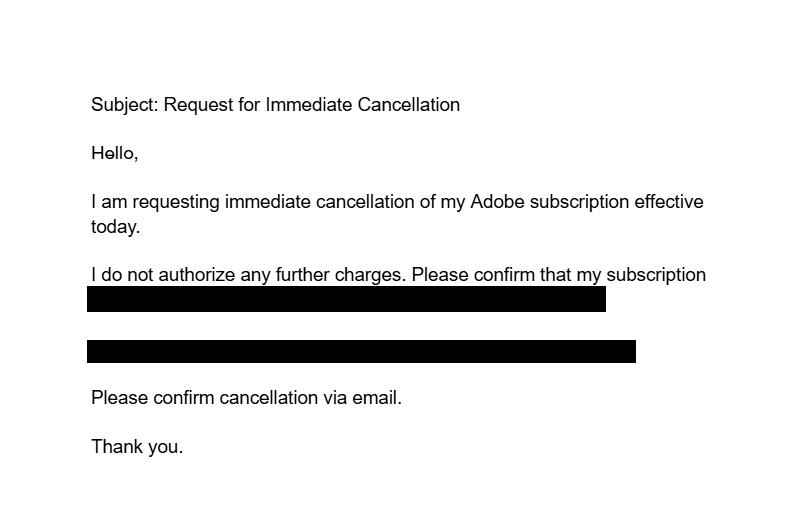The image size is (797, 521).
Task: Click the word 'today.'
Action: [x=115, y=227]
